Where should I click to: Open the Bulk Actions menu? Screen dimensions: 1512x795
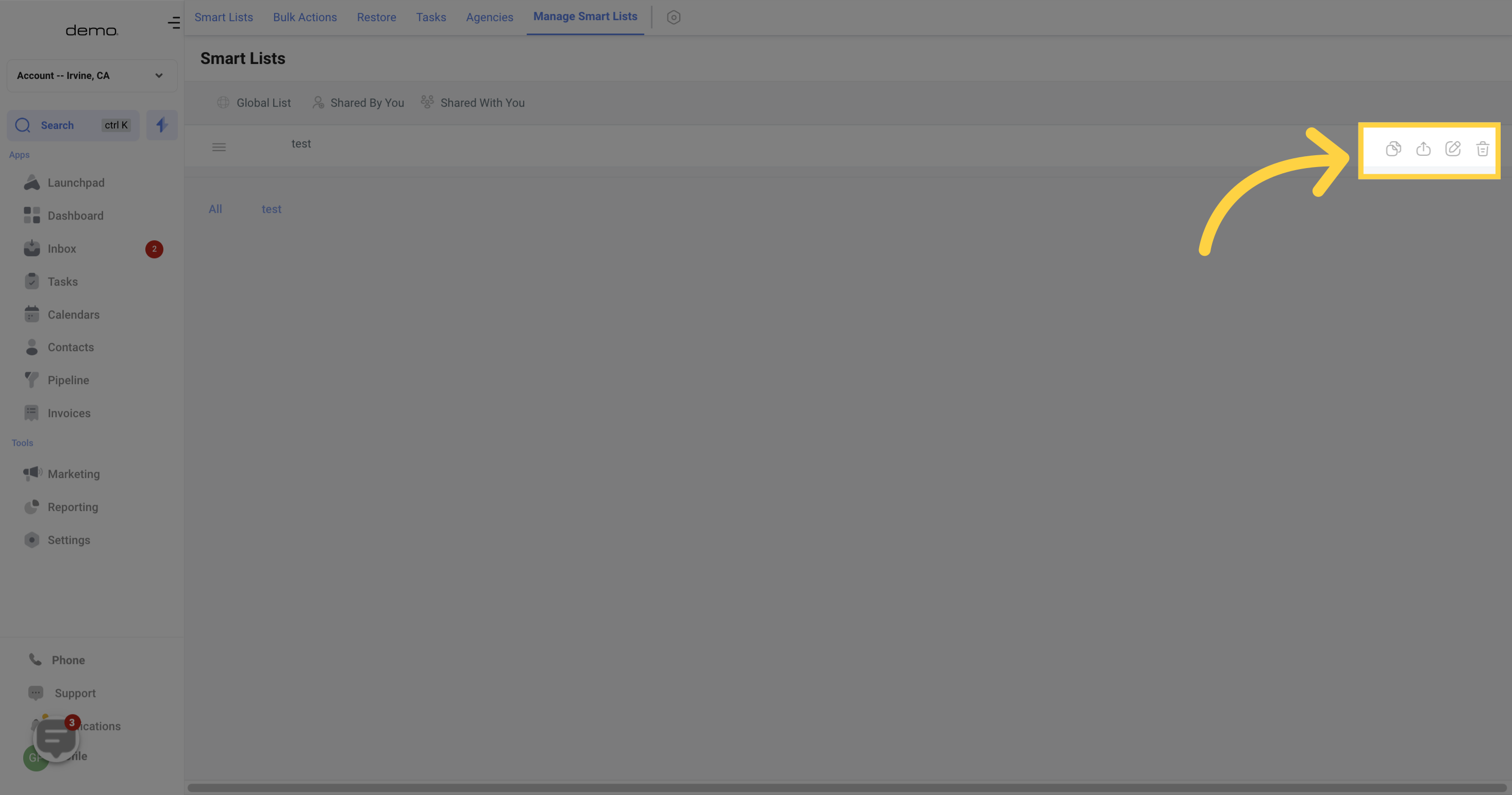pyautogui.click(x=304, y=17)
